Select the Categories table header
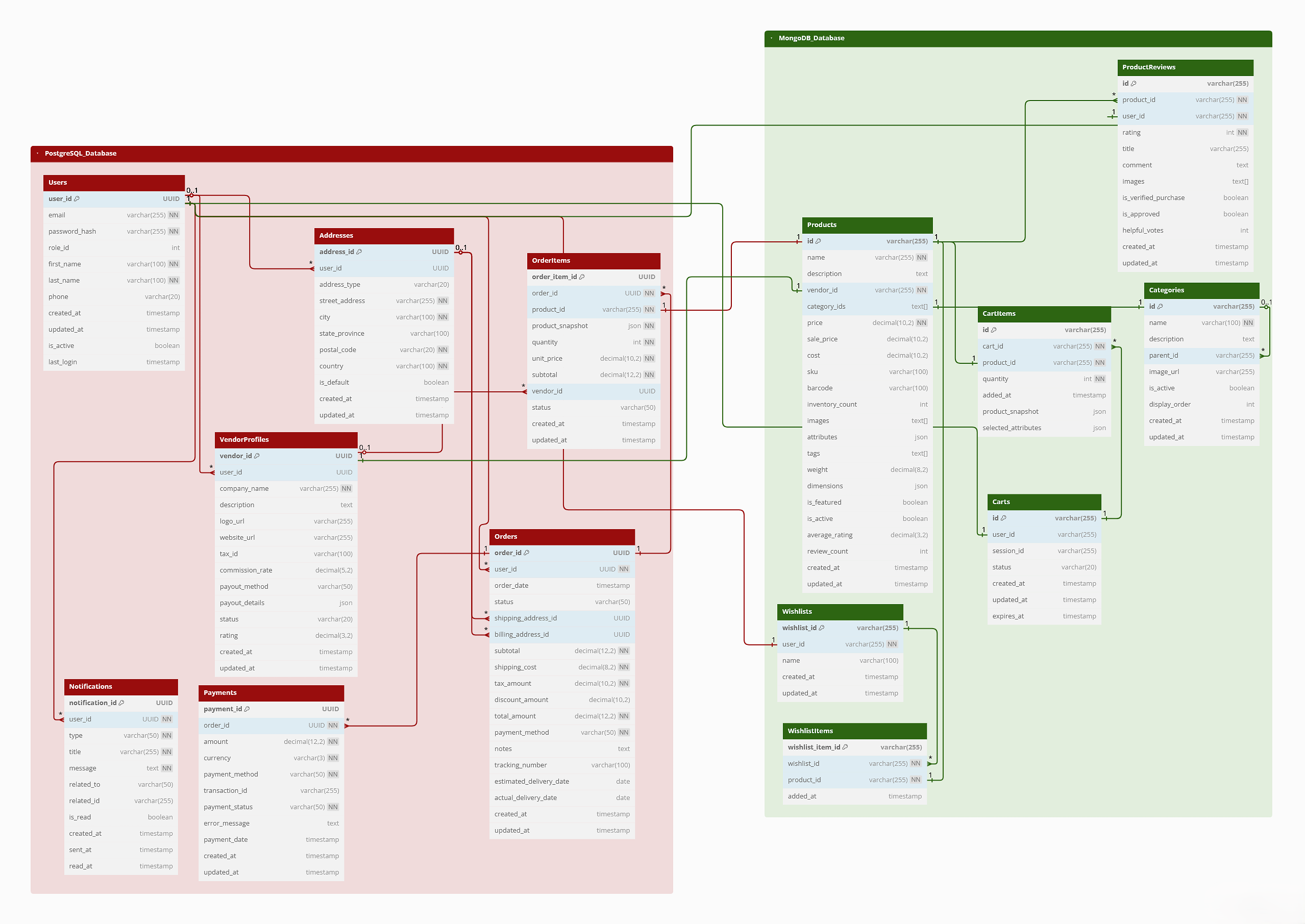Viewport: 1305px width, 924px height. tap(1202, 290)
